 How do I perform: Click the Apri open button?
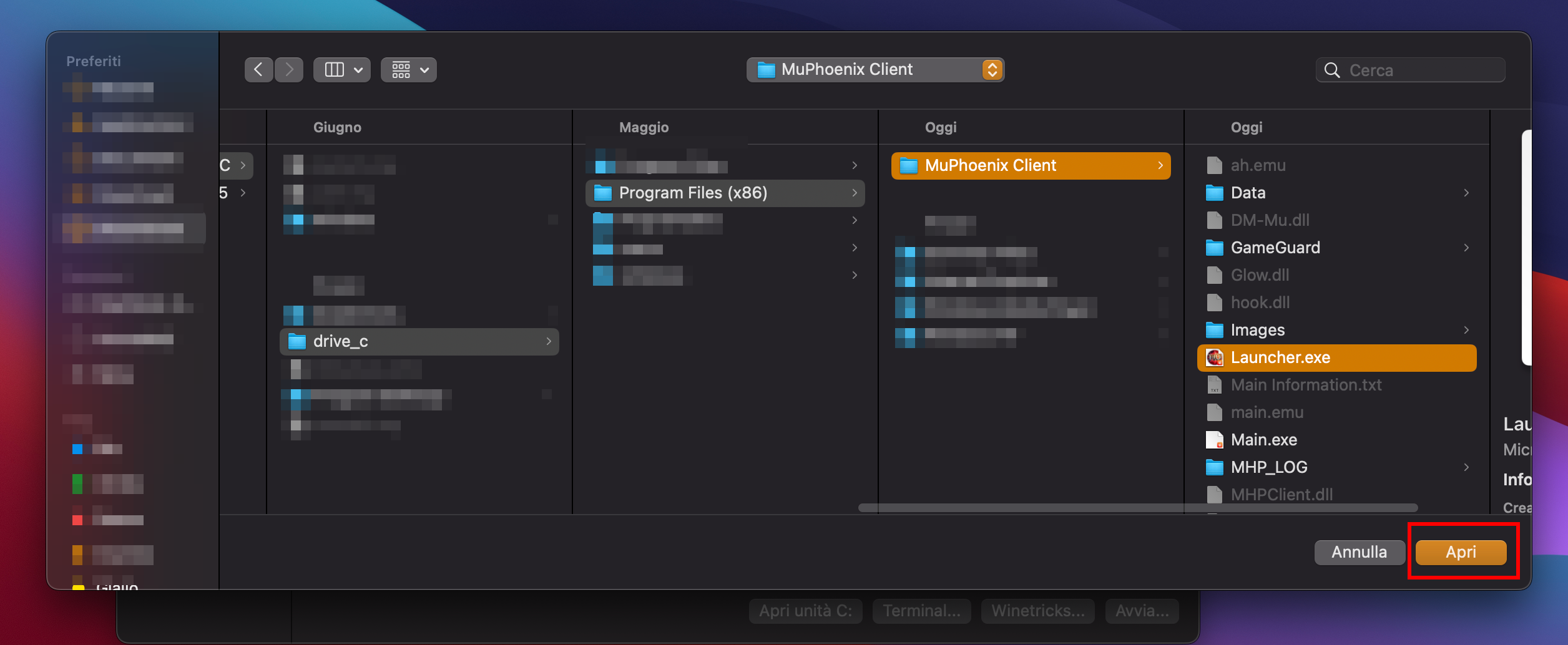click(x=1461, y=552)
